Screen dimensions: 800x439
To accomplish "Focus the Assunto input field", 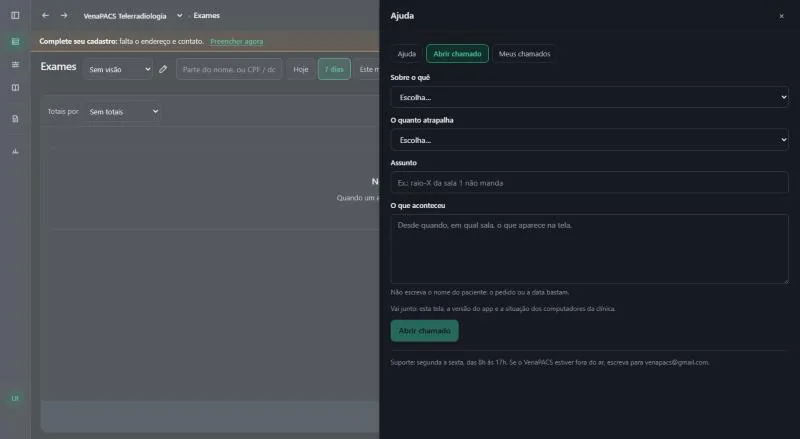I will 589,183.
